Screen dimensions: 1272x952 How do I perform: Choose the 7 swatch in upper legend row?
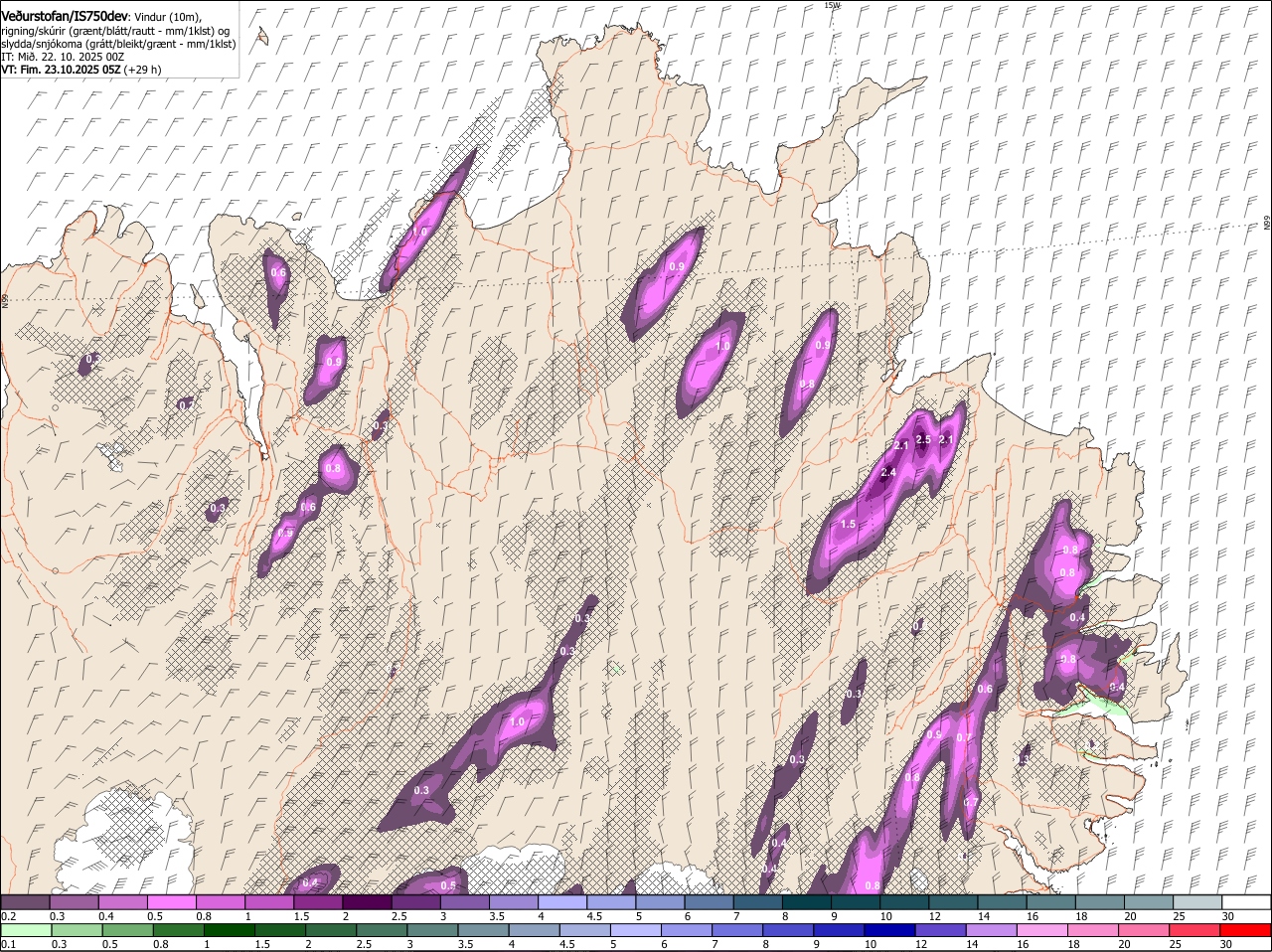pyautogui.click(x=757, y=902)
